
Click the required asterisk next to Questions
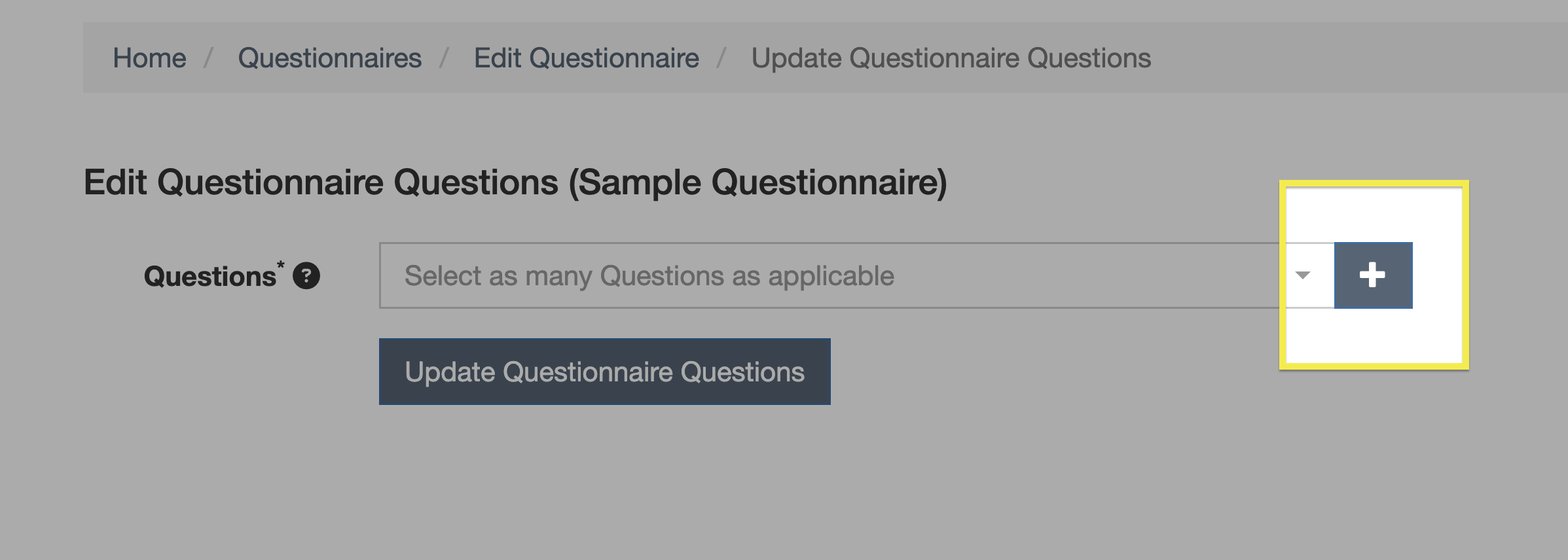[281, 264]
